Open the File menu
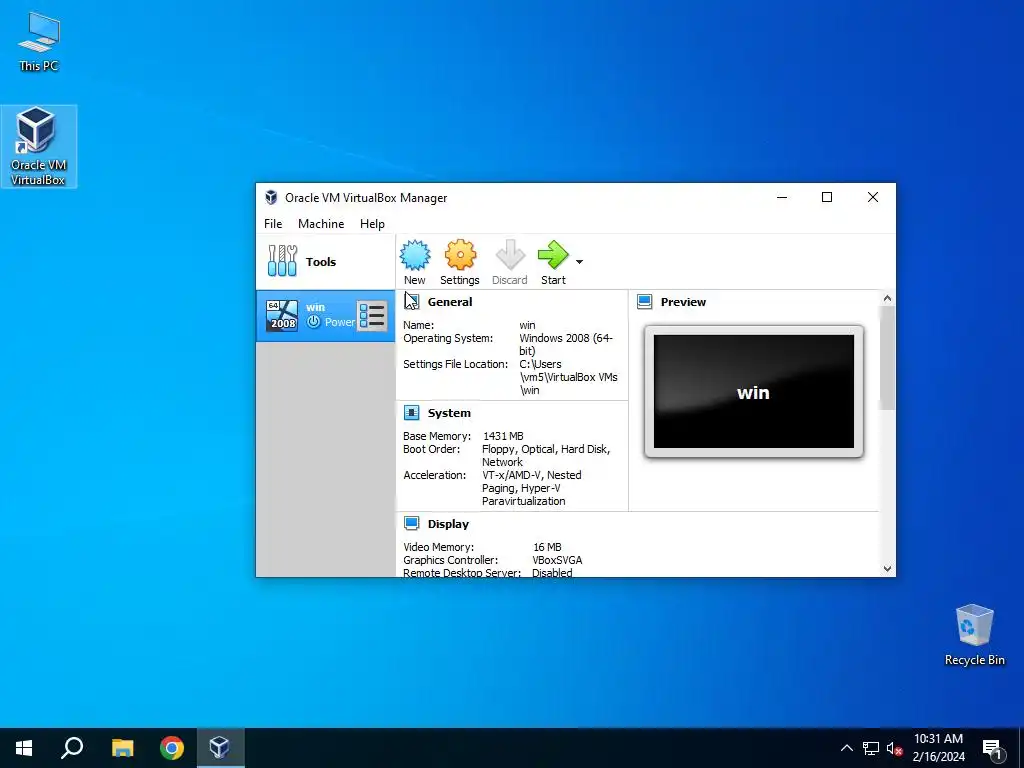This screenshot has width=1024, height=768. pyautogui.click(x=273, y=223)
